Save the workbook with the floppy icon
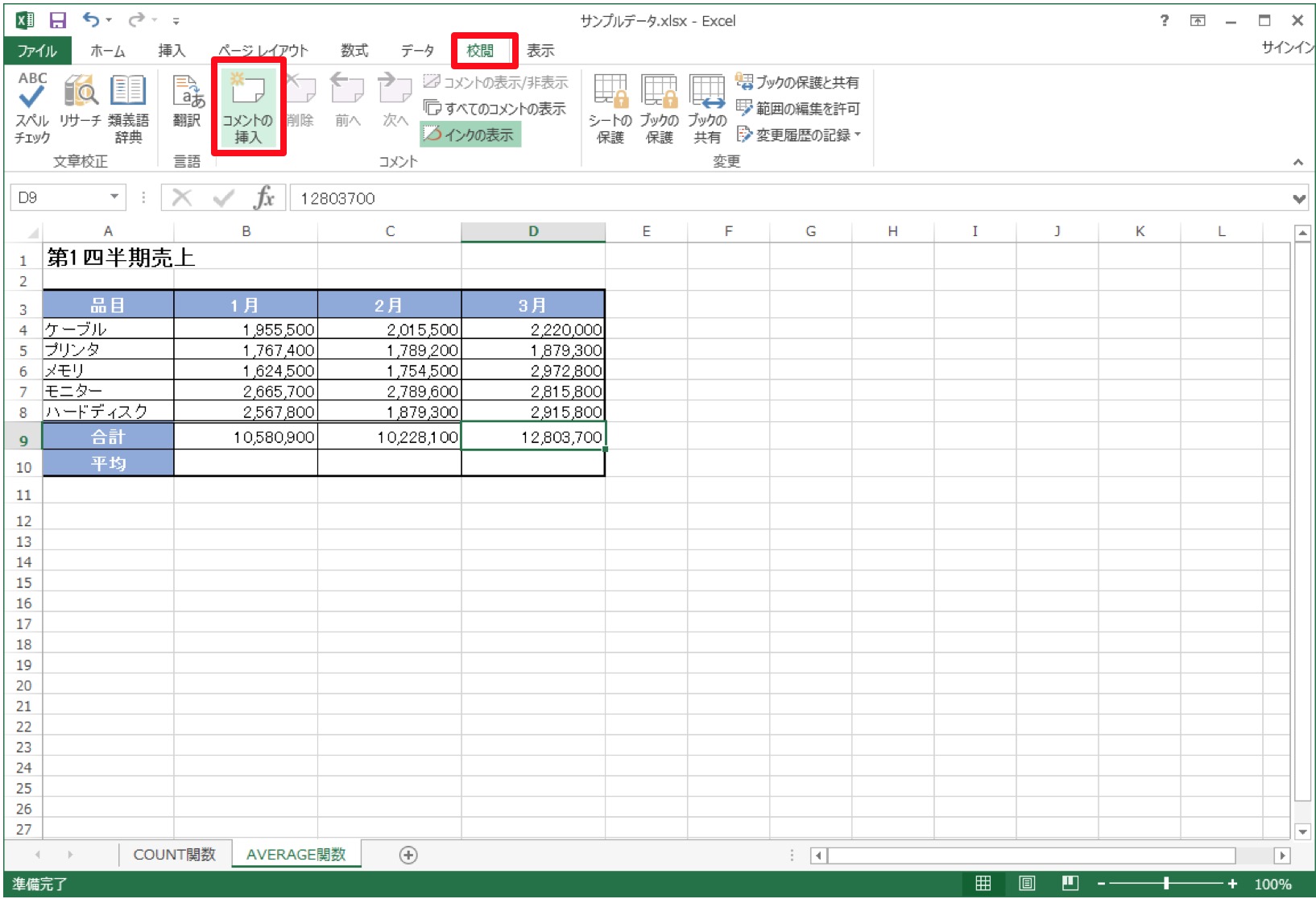 tap(58, 21)
